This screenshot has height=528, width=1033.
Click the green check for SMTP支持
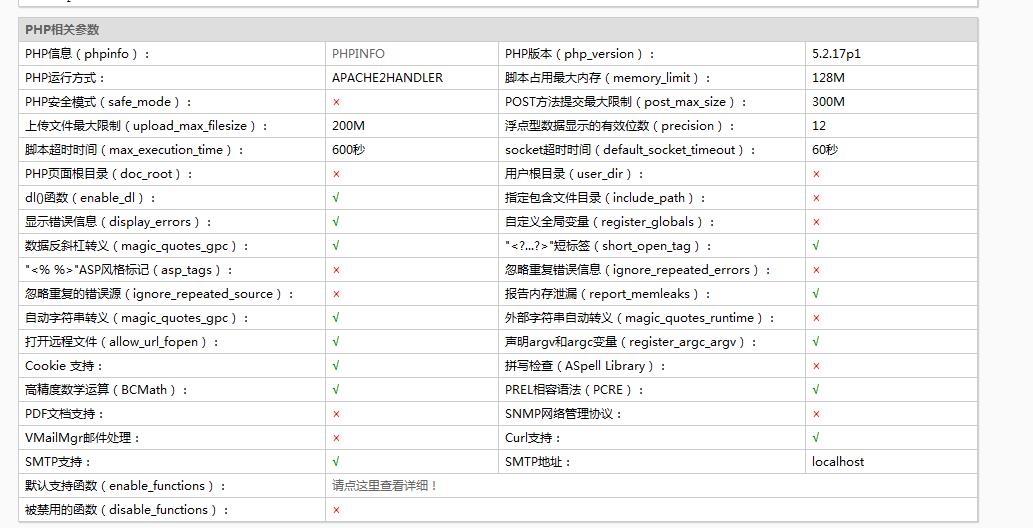point(336,461)
